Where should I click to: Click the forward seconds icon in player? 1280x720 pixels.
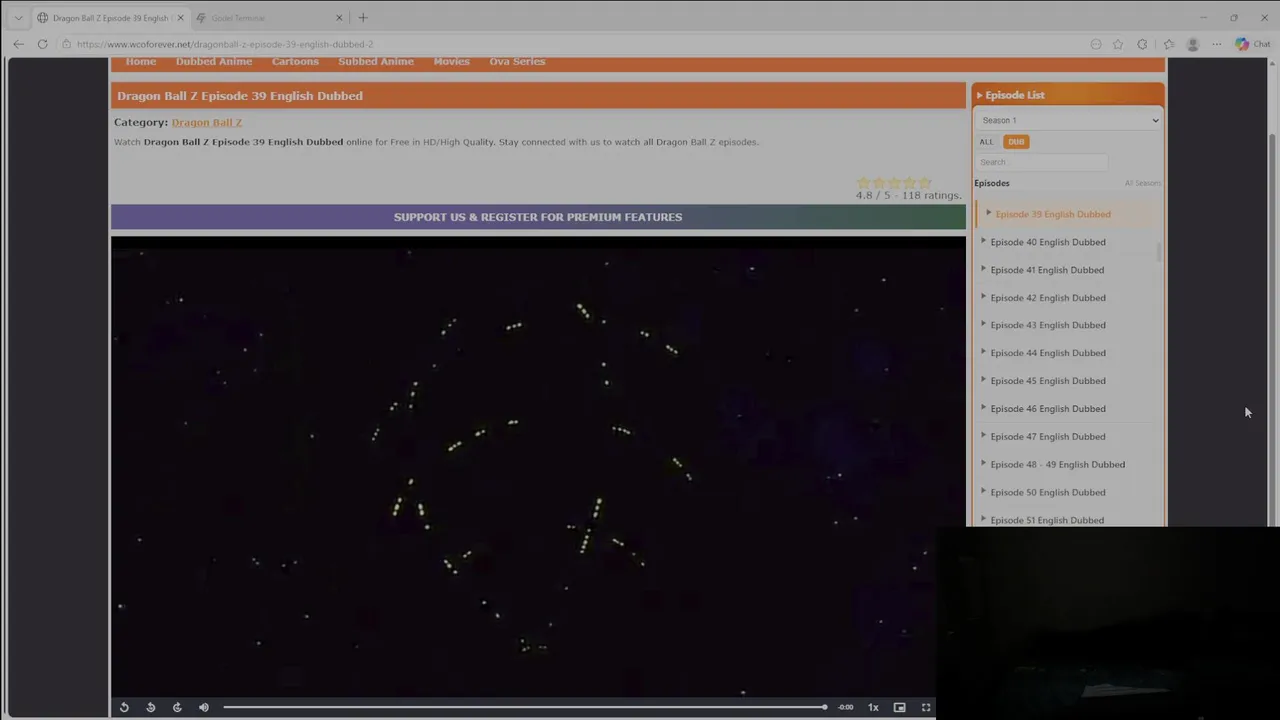pos(177,707)
